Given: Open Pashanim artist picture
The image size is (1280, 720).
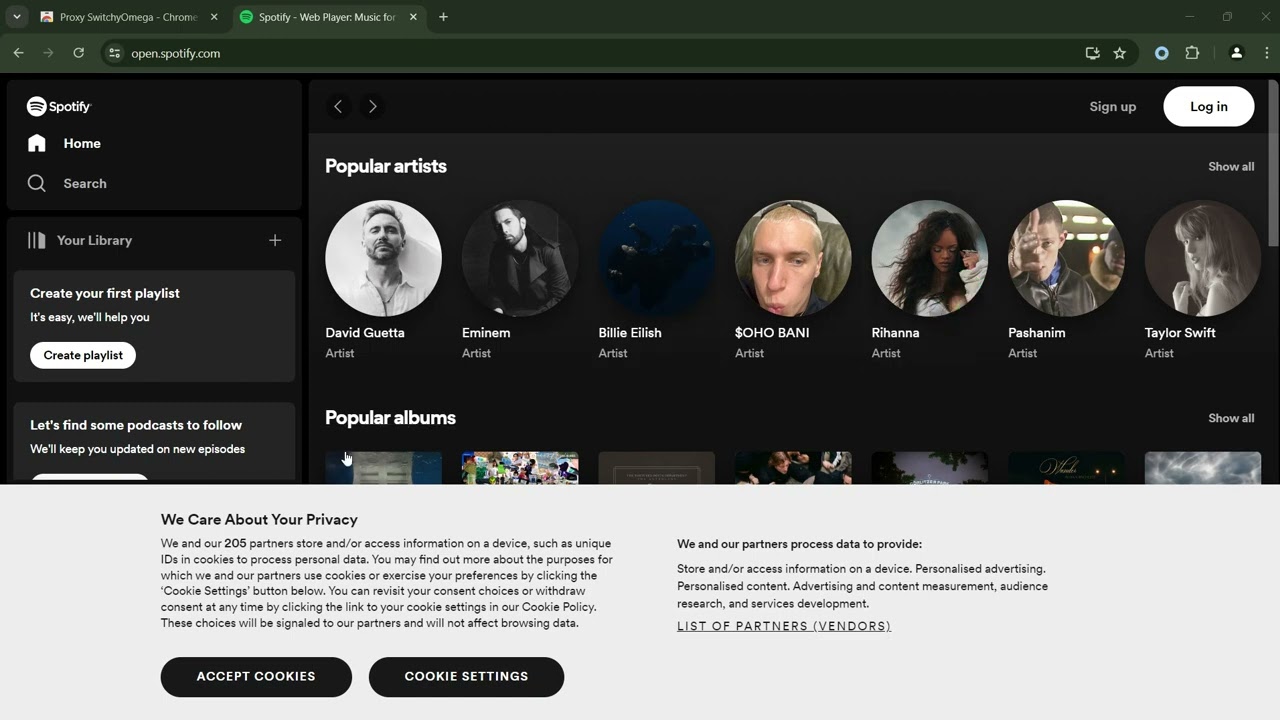Looking at the screenshot, I should click(x=1066, y=258).
